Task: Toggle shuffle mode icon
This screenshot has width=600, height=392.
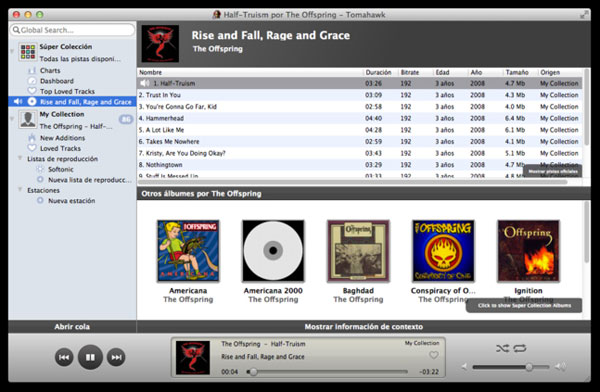Action: 502,348
